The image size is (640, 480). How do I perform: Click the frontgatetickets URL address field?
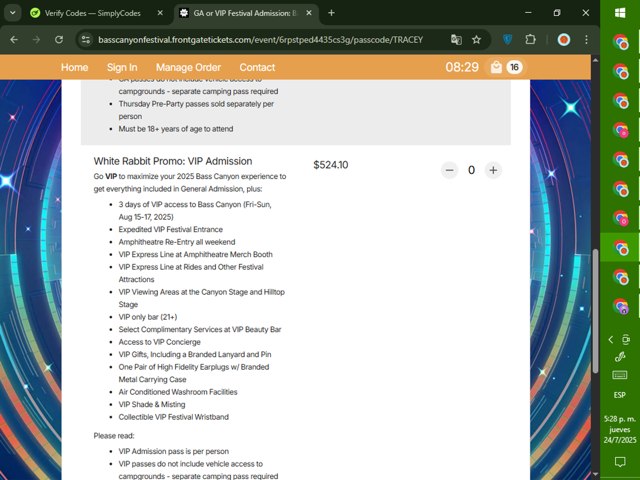(260, 40)
